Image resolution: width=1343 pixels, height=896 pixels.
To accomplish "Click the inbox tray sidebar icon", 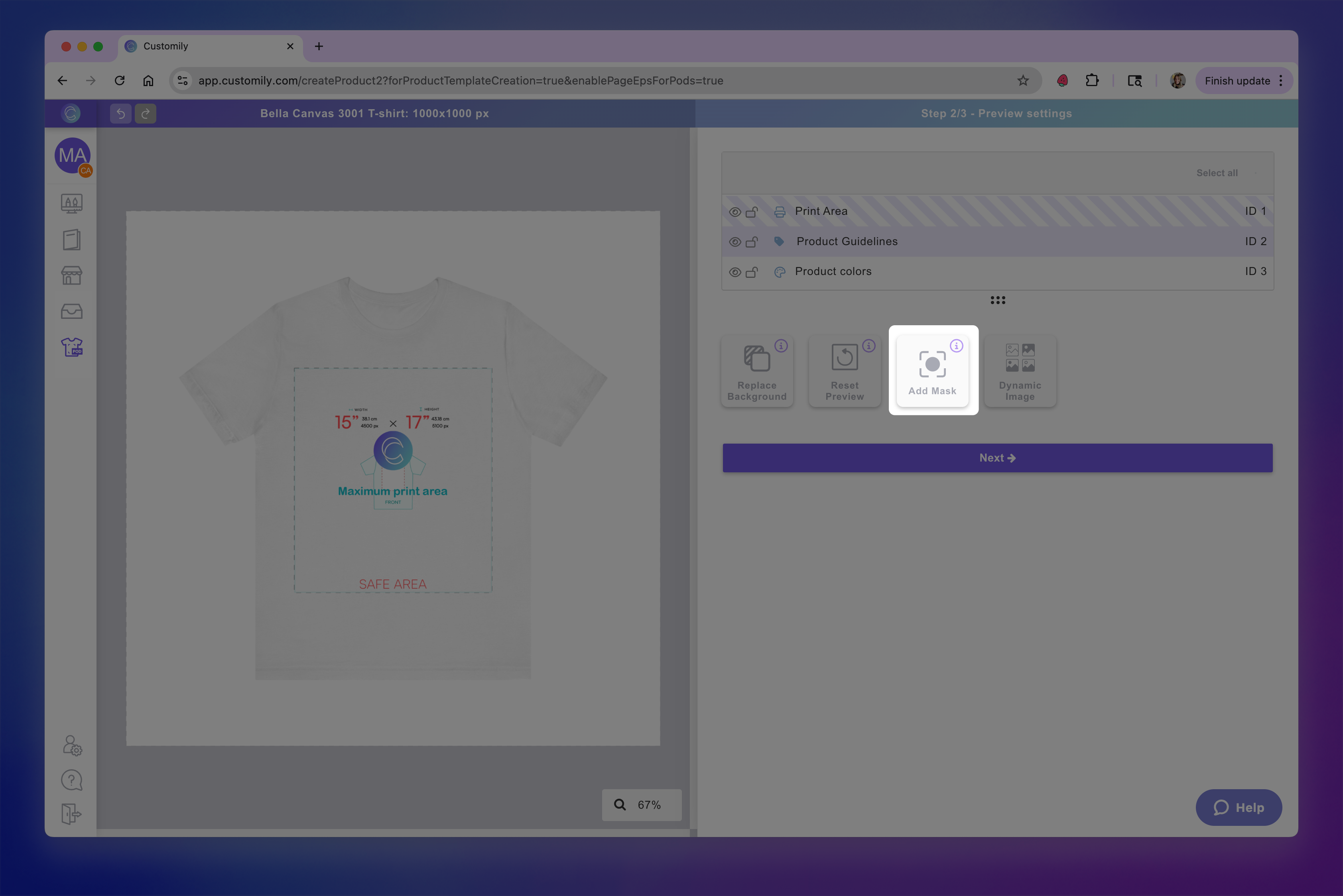I will 71,311.
